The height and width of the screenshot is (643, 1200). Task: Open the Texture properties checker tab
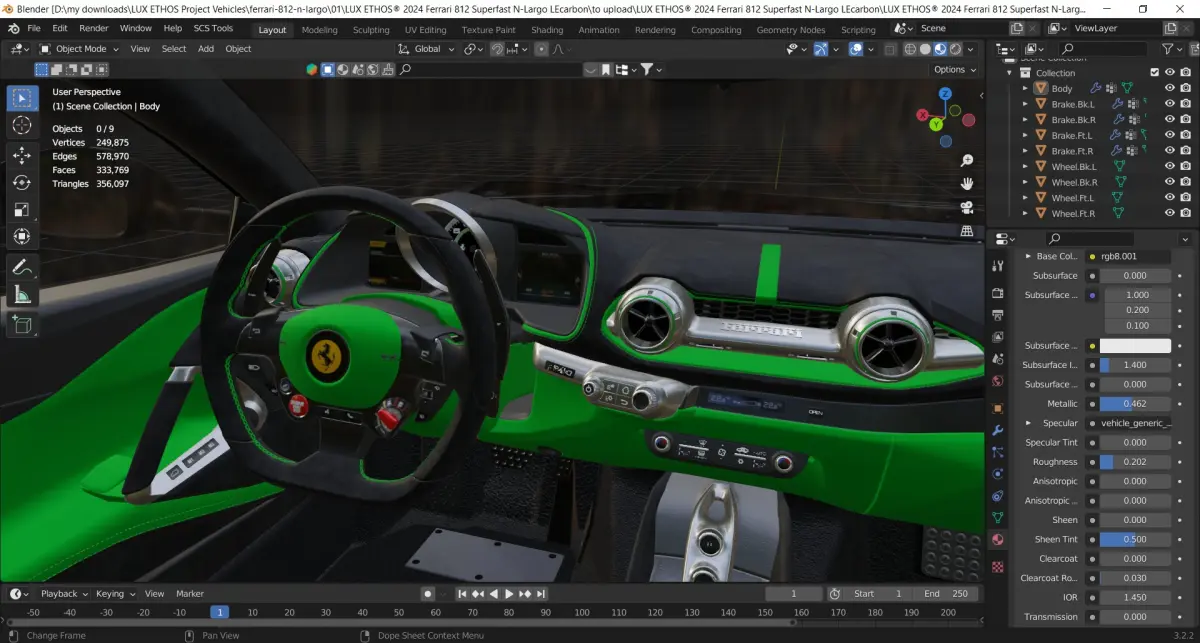997,566
